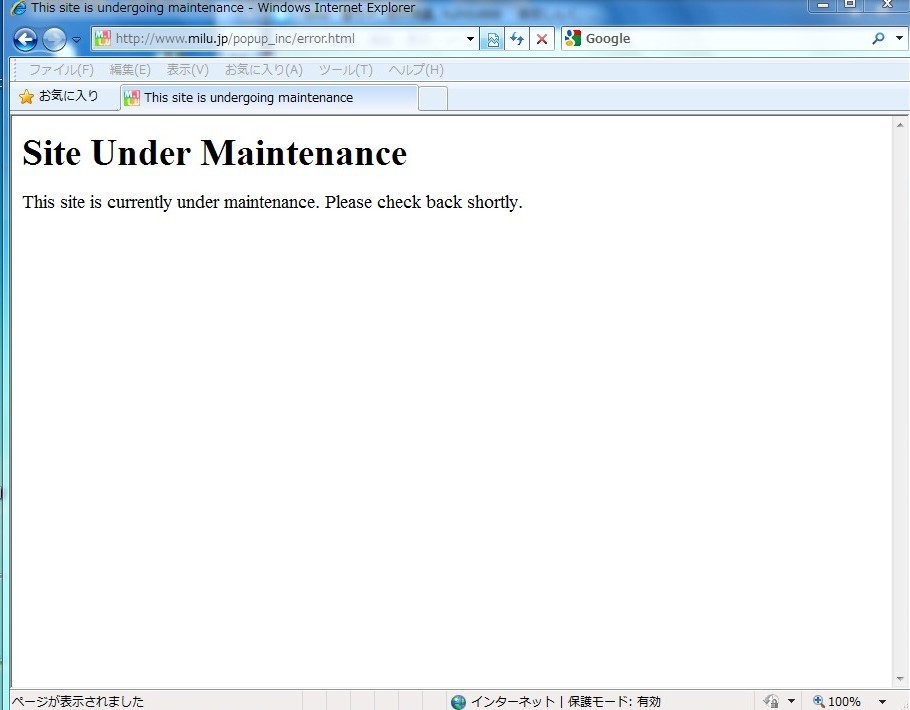This screenshot has height=710, width=910.
Task: Click the お気に入り favorites star button
Action: [x=59, y=97]
